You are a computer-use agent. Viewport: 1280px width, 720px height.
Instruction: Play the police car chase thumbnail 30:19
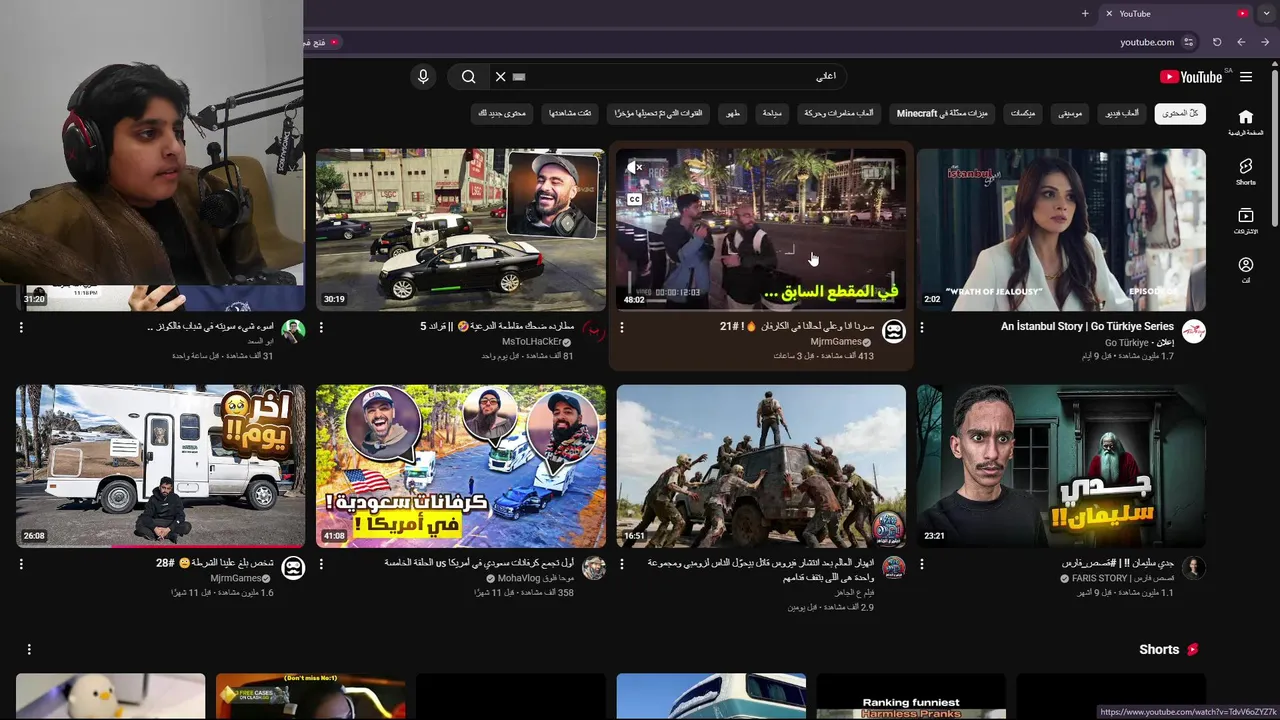click(x=461, y=230)
